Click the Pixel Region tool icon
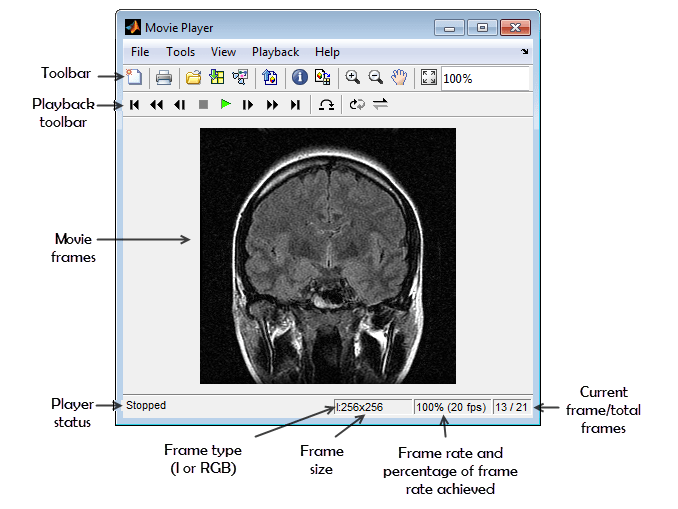Image resolution: width=678 pixels, height=509 pixels. [323, 77]
